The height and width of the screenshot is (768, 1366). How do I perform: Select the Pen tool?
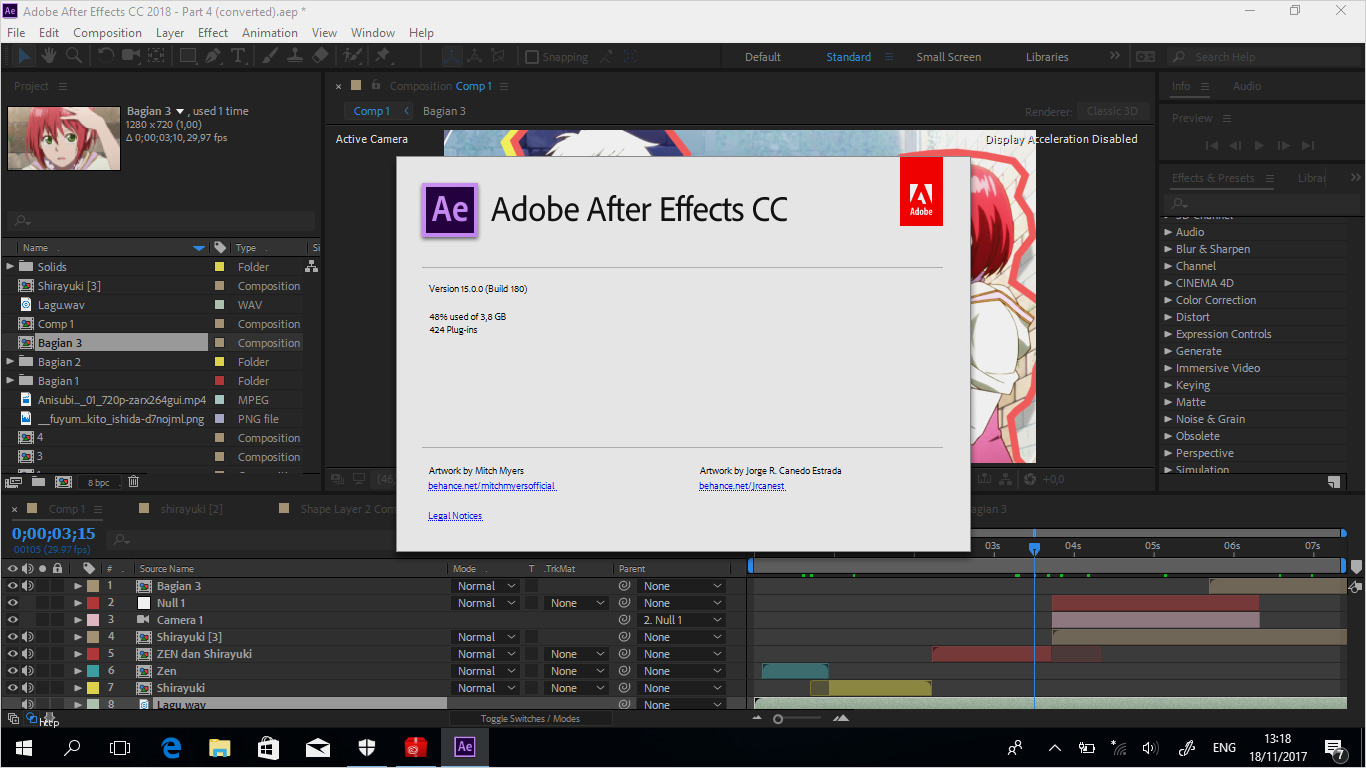click(x=212, y=57)
